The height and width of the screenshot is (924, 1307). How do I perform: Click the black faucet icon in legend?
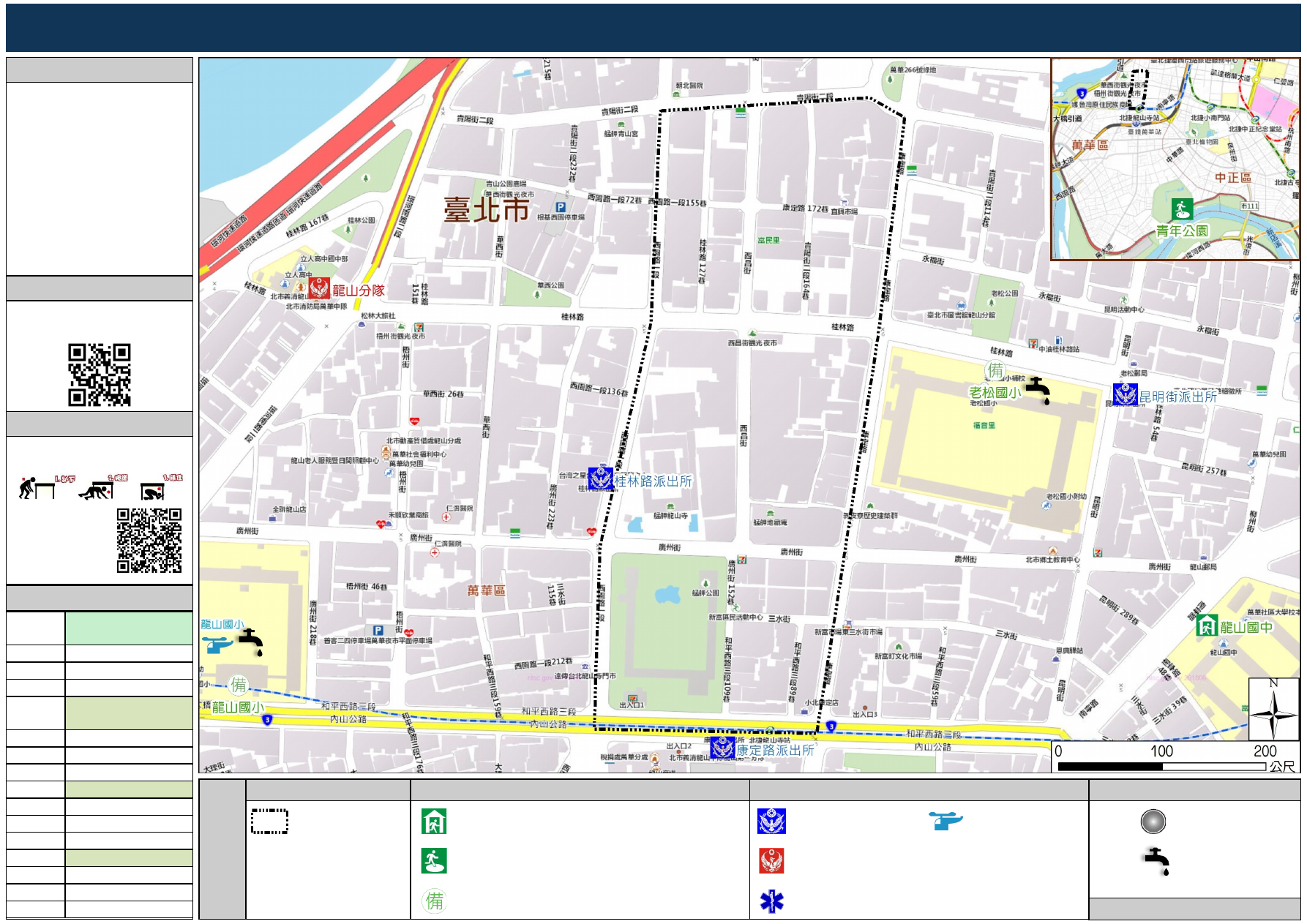(x=1158, y=861)
